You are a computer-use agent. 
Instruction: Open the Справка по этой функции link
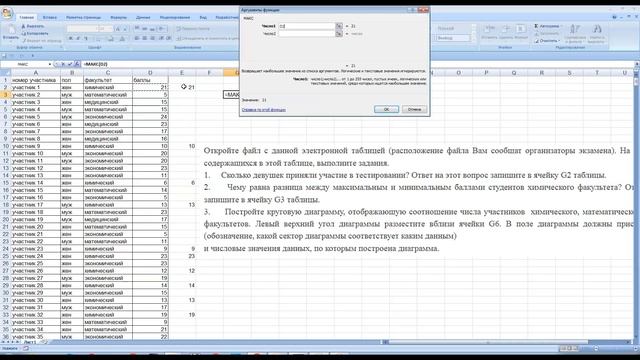264,110
